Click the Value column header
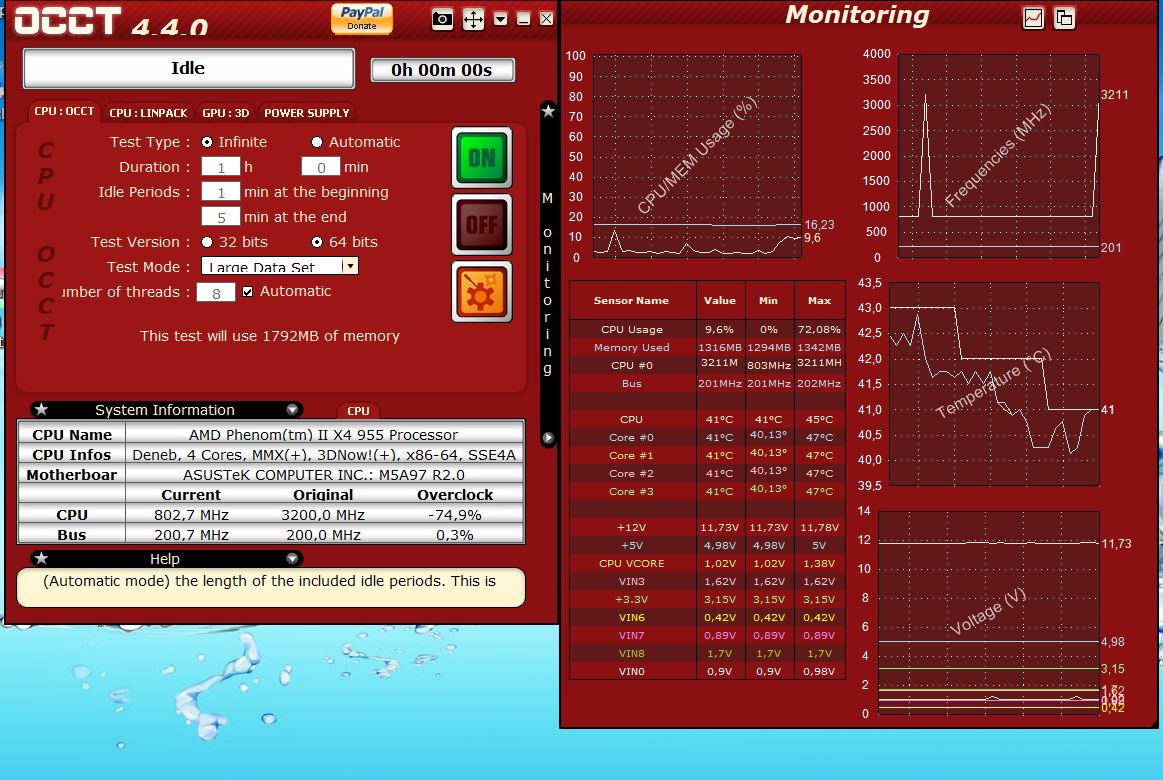 pos(720,300)
